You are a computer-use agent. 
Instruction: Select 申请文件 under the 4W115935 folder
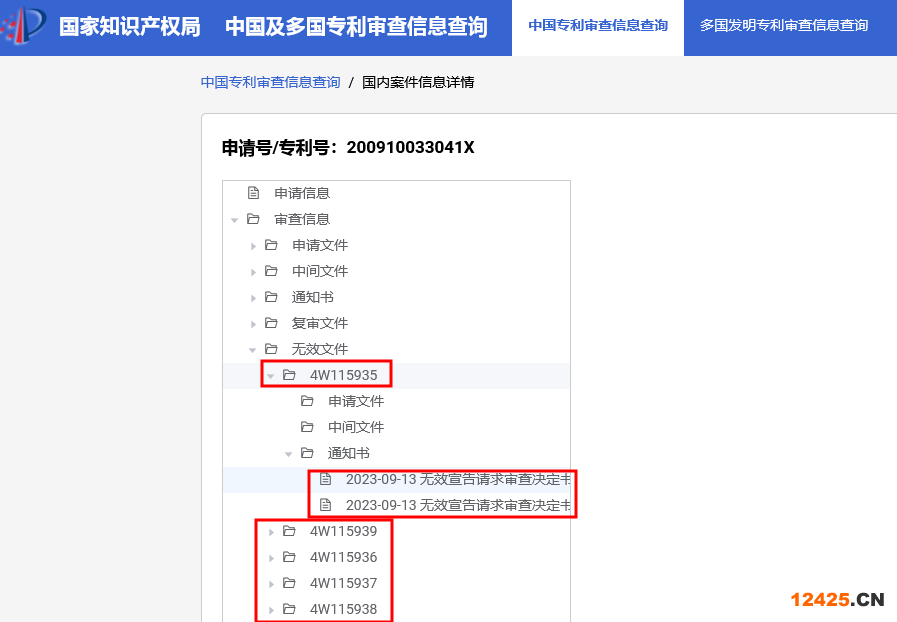pos(356,401)
